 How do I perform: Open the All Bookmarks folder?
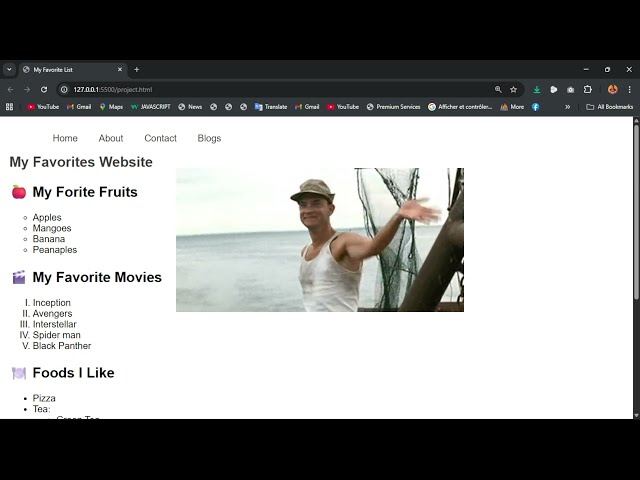[x=609, y=107]
